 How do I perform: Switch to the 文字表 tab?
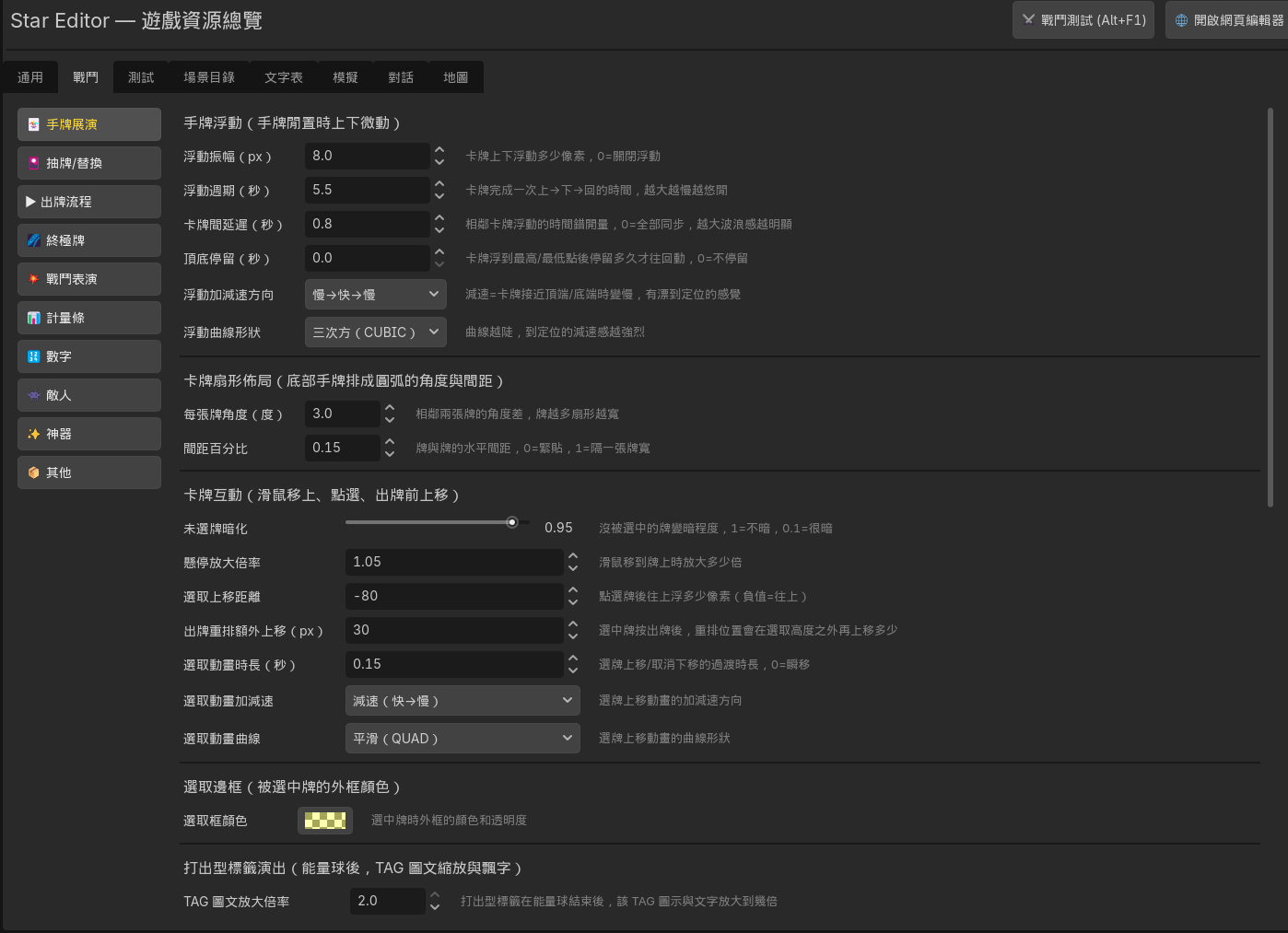[x=284, y=77]
